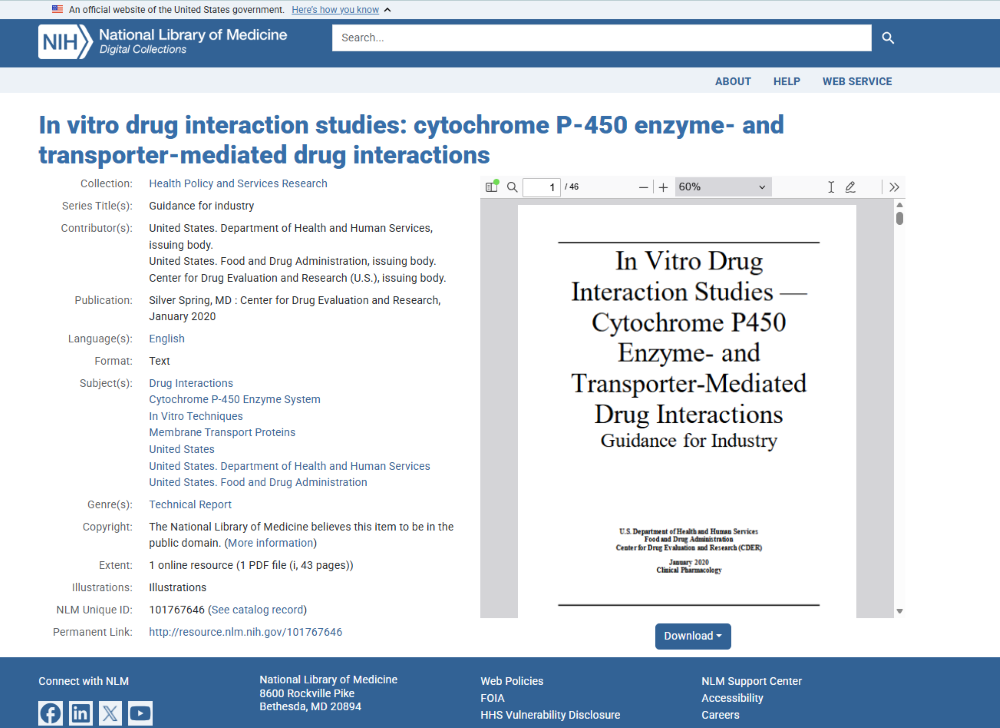The height and width of the screenshot is (728, 1000).
Task: Click the scroll up arrow of PDF viewer
Action: click(x=899, y=205)
